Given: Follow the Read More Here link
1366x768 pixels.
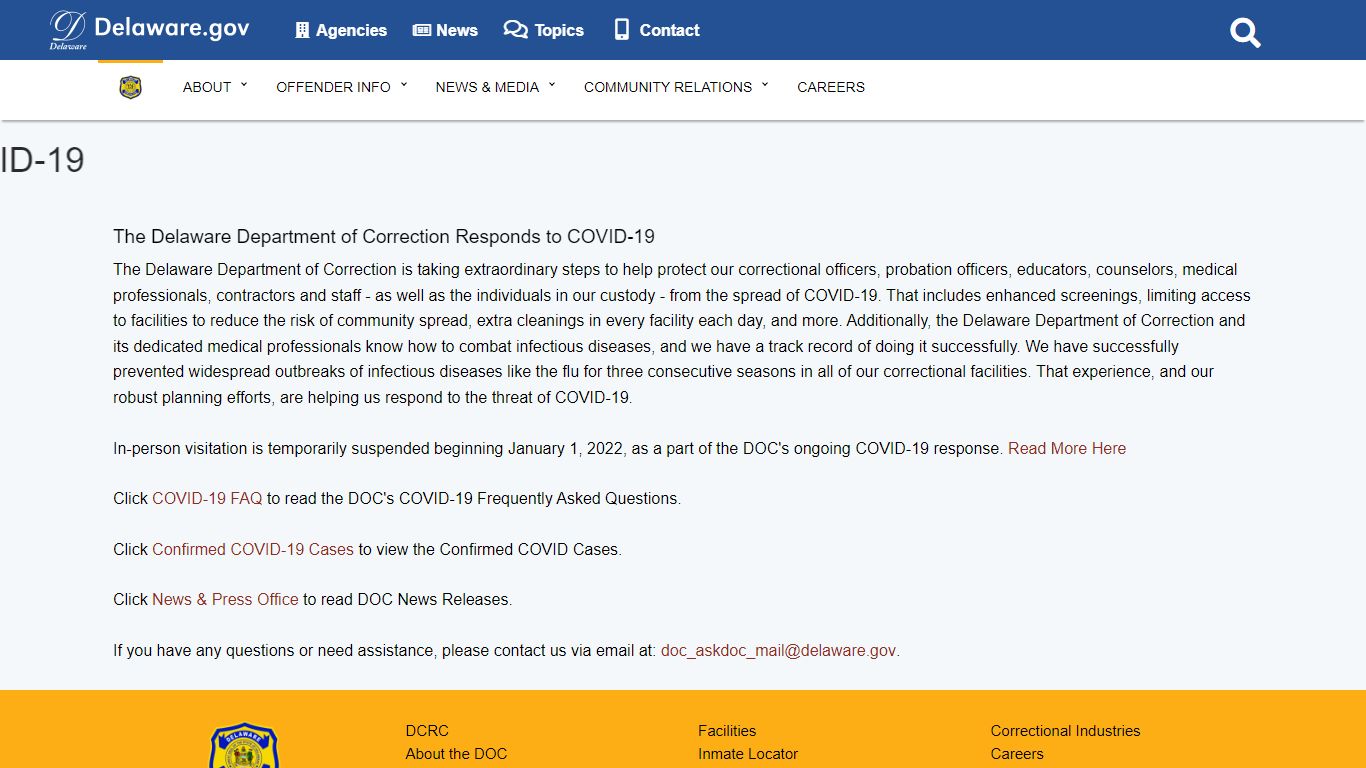Looking at the screenshot, I should pyautogui.click(x=1067, y=448).
